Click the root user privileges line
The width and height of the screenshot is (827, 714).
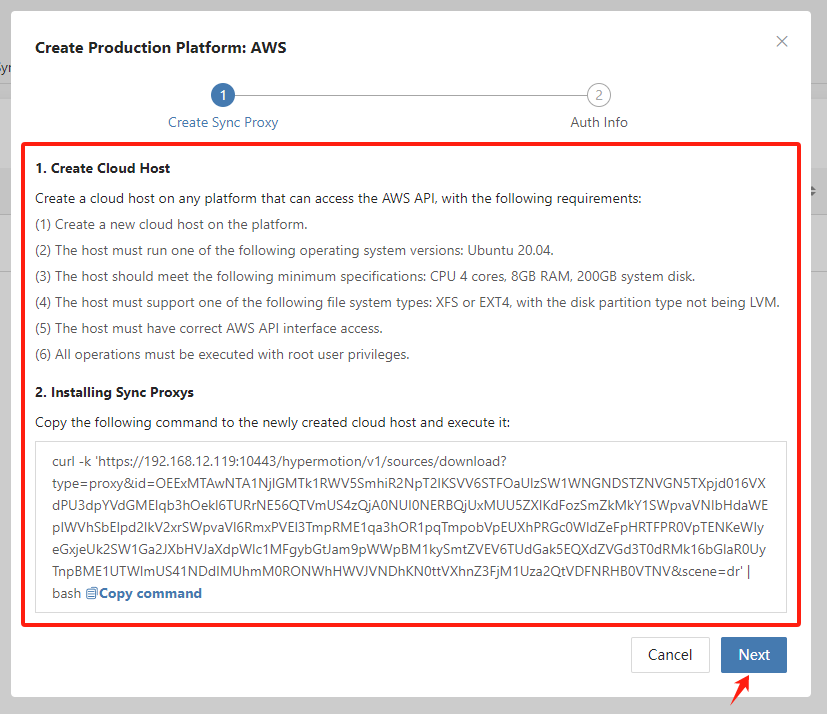click(222, 354)
